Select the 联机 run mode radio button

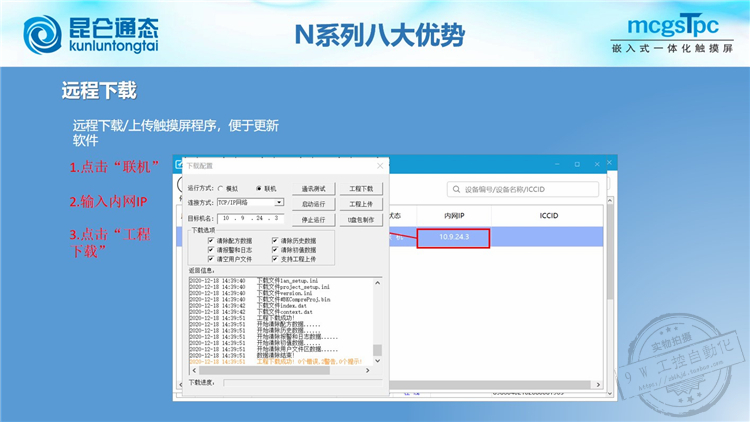tap(258, 188)
